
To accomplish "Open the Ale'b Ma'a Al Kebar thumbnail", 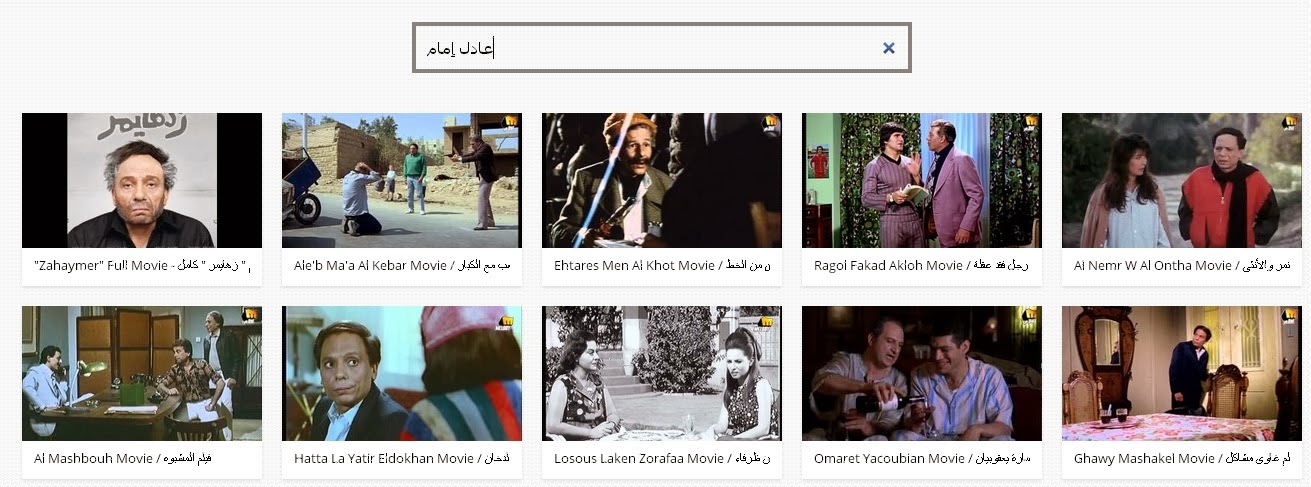I will coord(402,180).
